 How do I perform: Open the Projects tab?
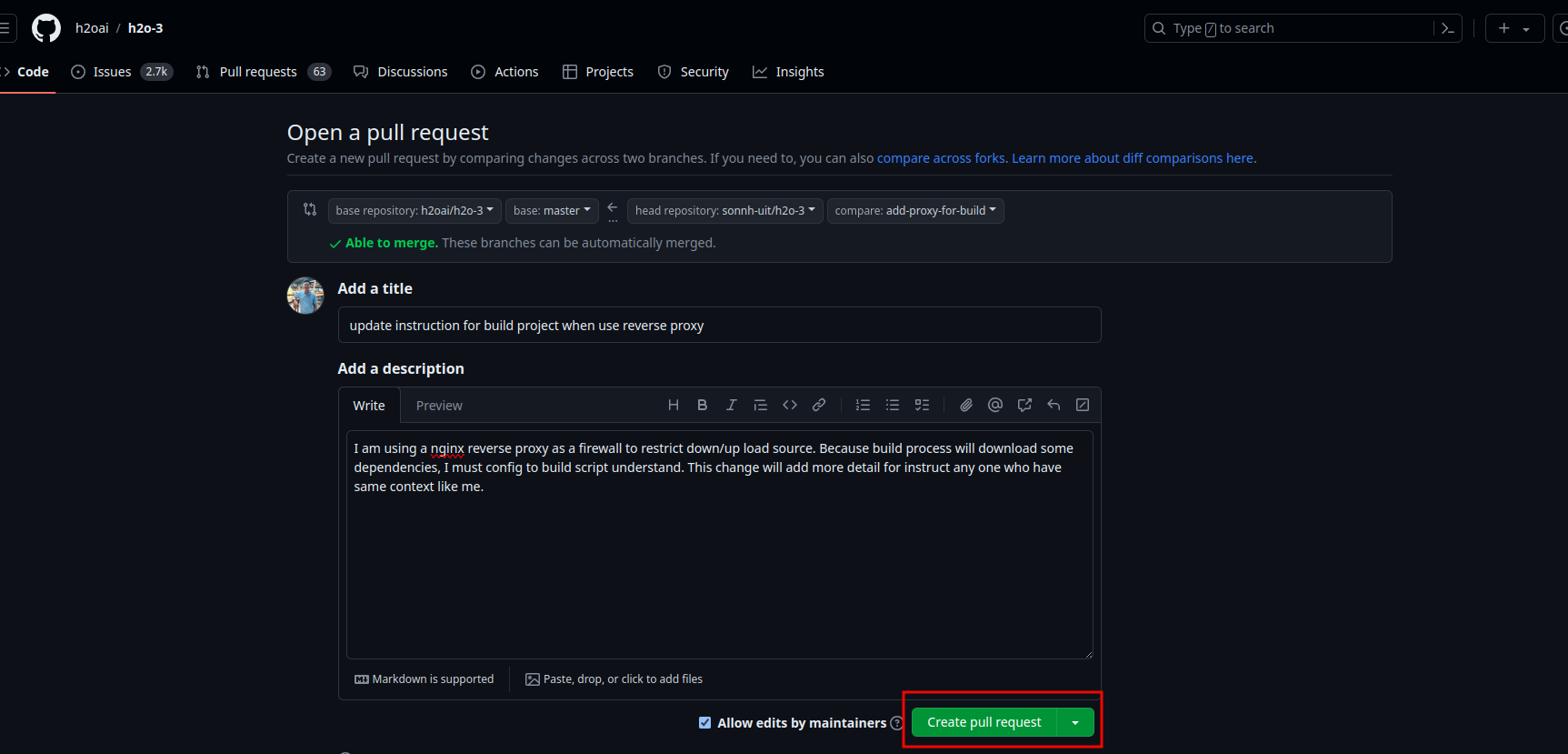(x=598, y=72)
